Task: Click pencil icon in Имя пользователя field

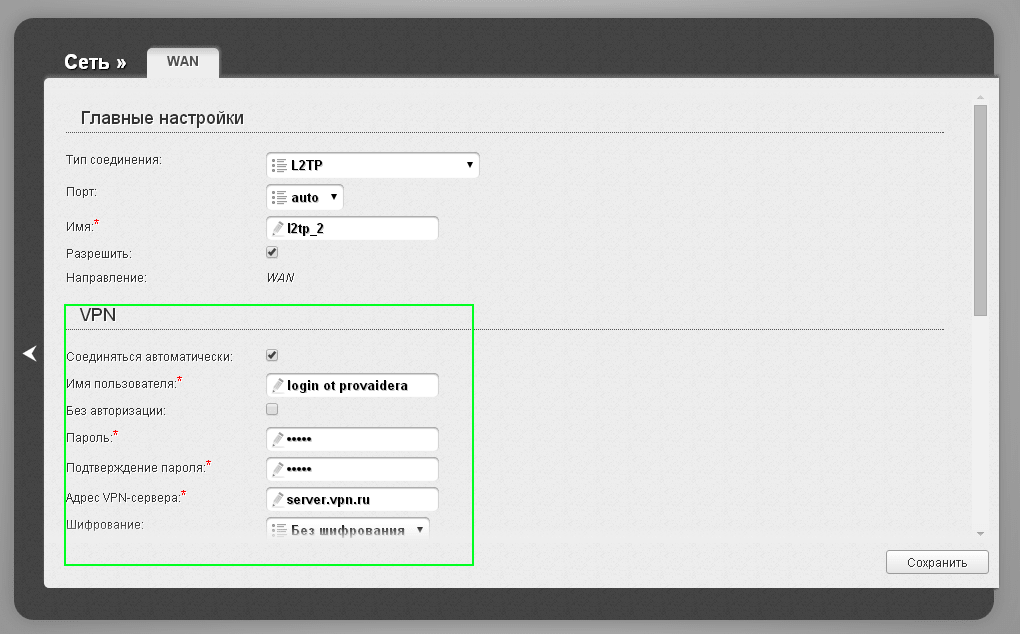Action: (278, 385)
